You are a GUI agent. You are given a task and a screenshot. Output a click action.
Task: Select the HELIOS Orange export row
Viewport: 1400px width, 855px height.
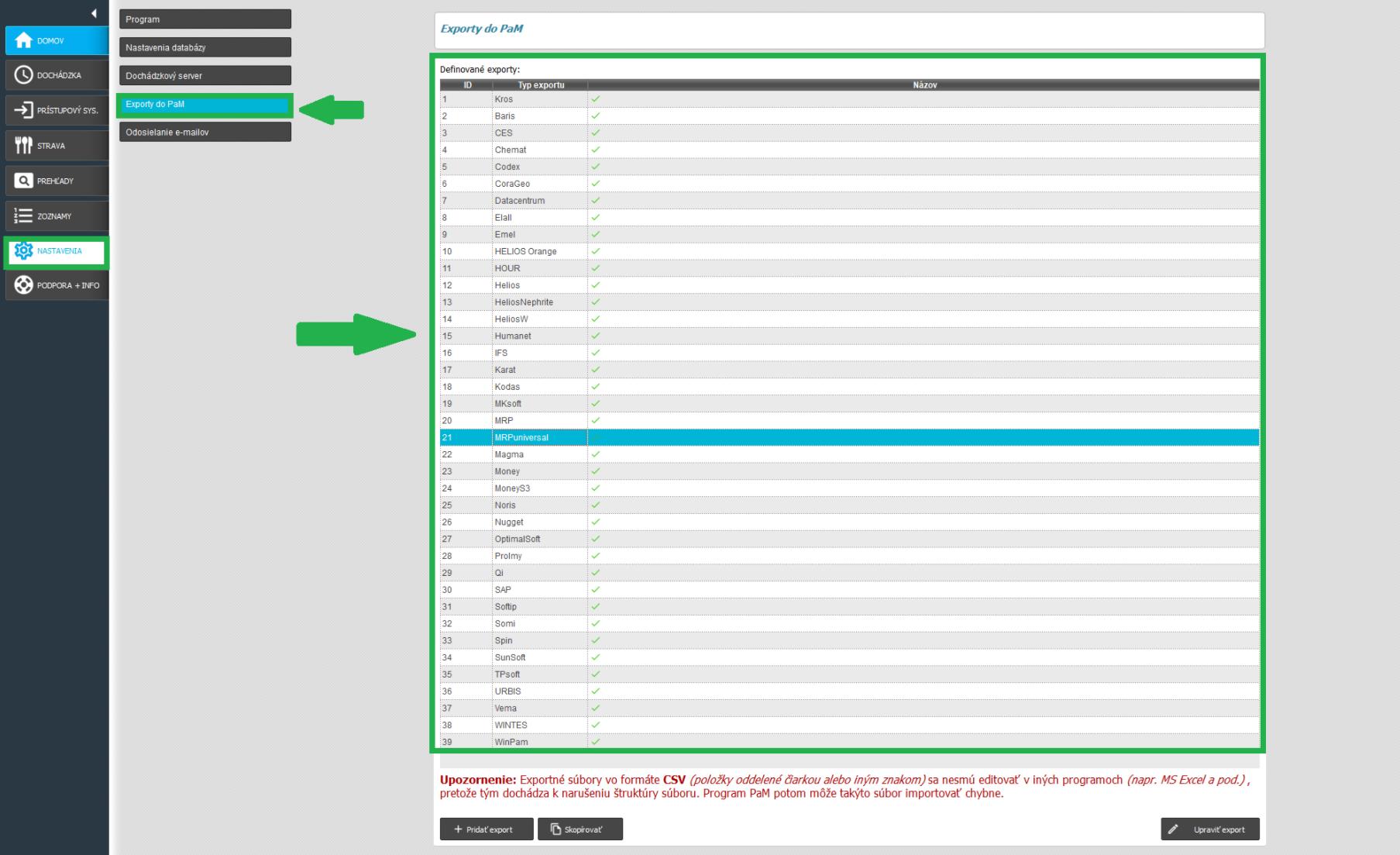pos(525,251)
